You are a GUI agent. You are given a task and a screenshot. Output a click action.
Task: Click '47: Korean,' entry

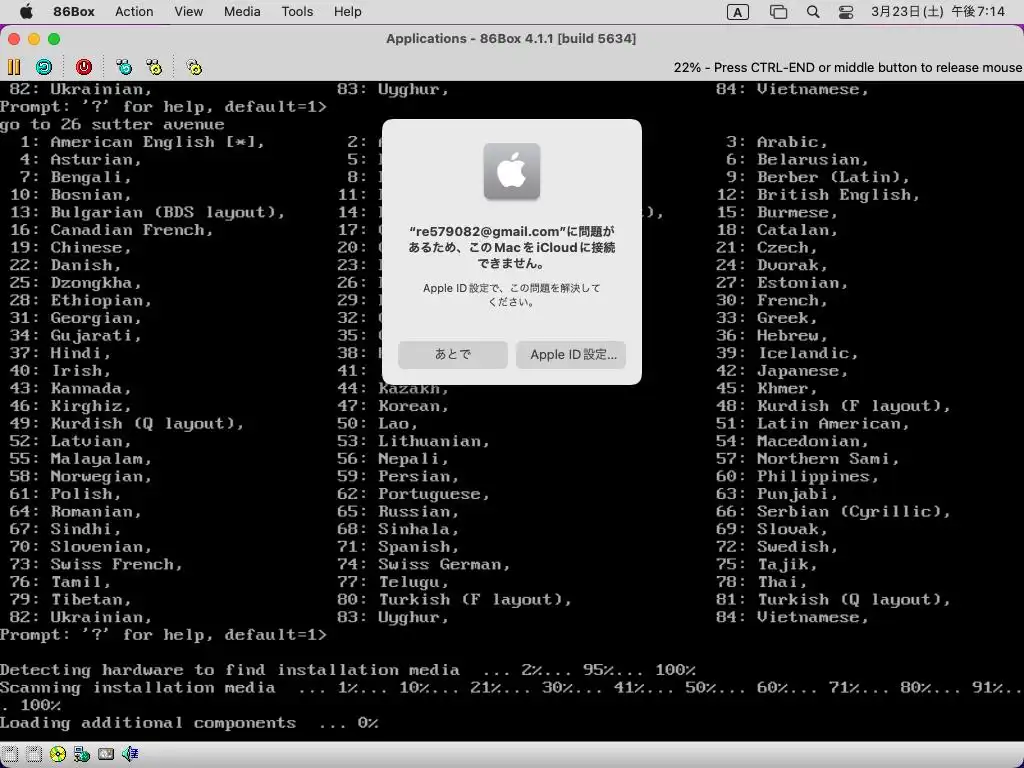pos(393,406)
